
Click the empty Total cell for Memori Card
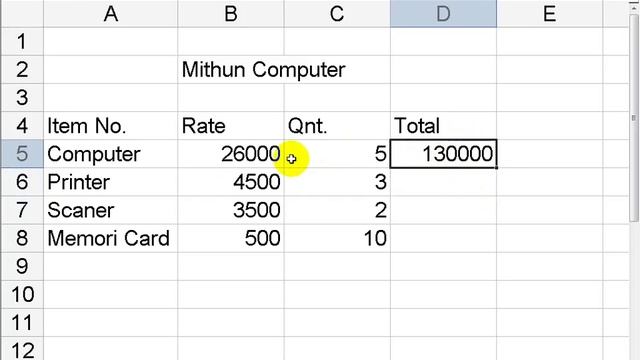coord(443,238)
